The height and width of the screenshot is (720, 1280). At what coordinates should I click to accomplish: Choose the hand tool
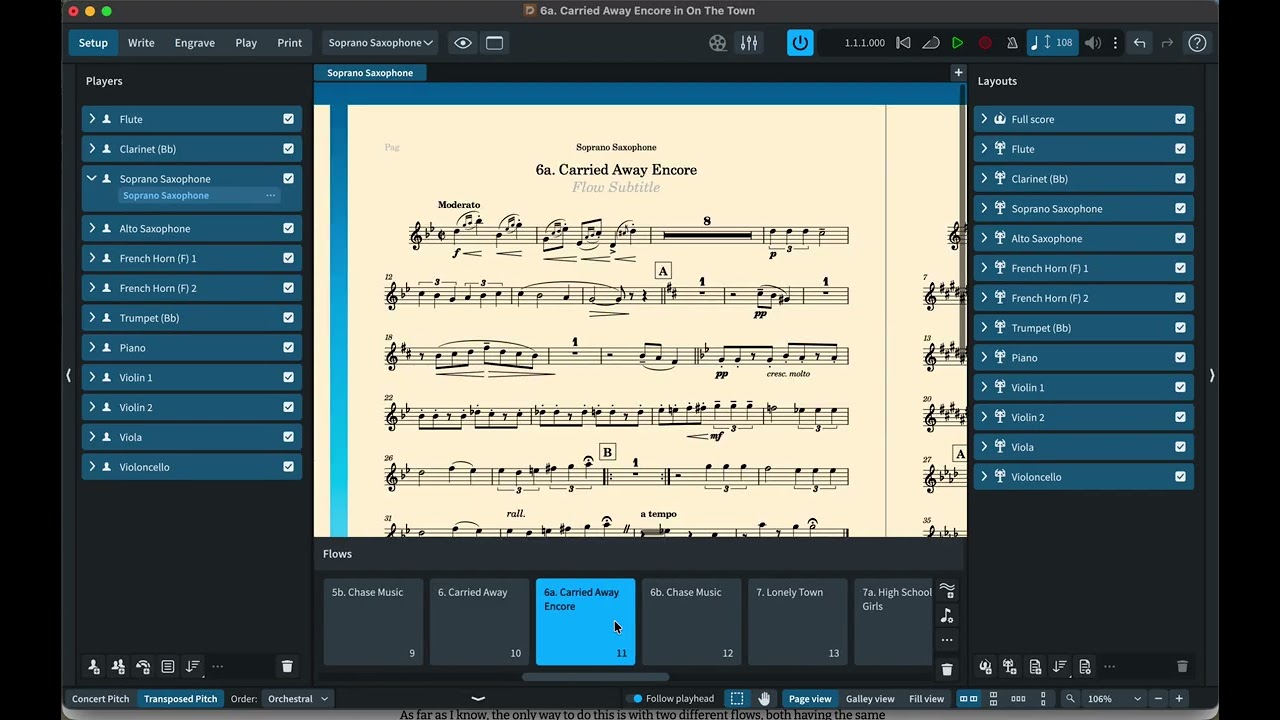coord(765,699)
